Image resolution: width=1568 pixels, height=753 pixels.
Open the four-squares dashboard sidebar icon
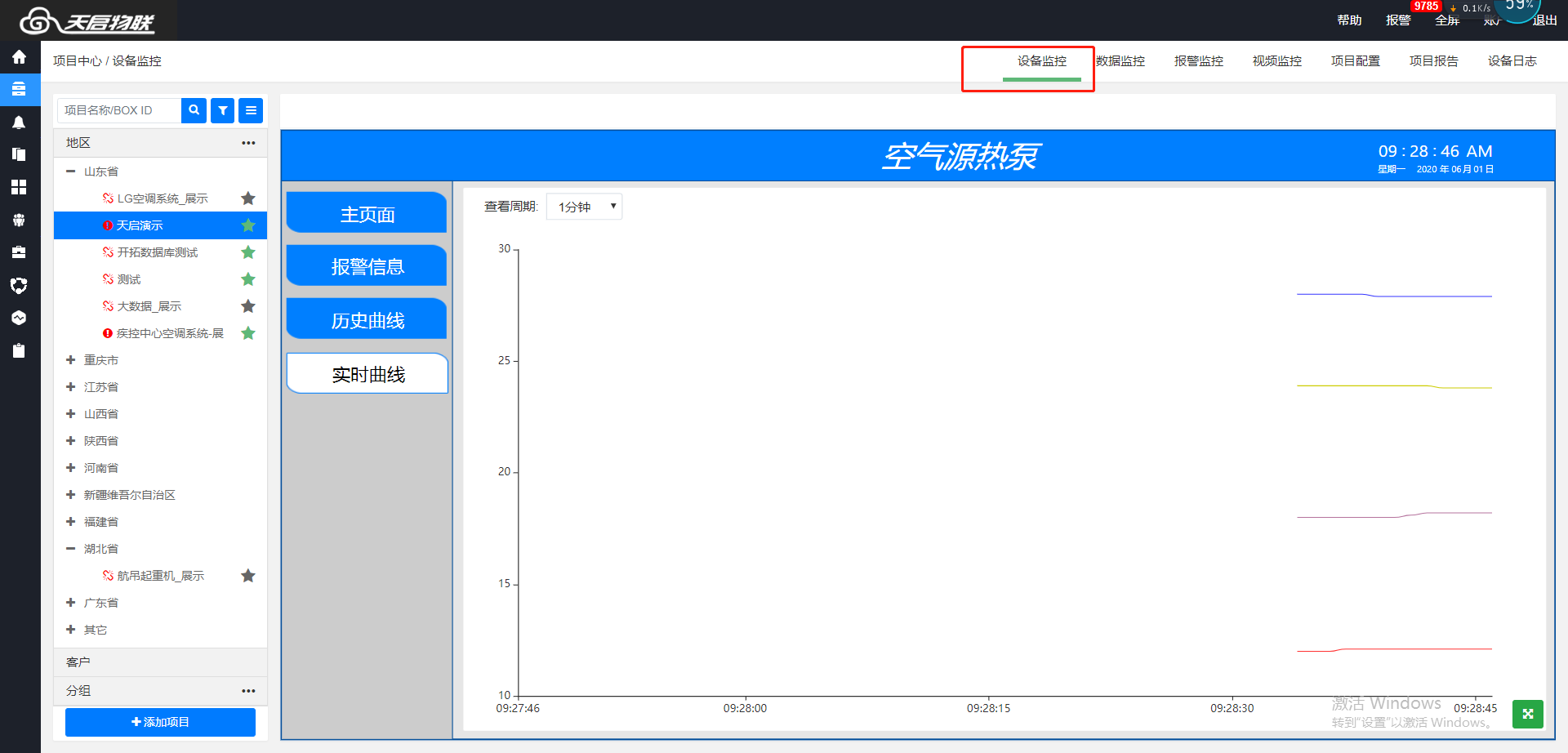(x=19, y=187)
